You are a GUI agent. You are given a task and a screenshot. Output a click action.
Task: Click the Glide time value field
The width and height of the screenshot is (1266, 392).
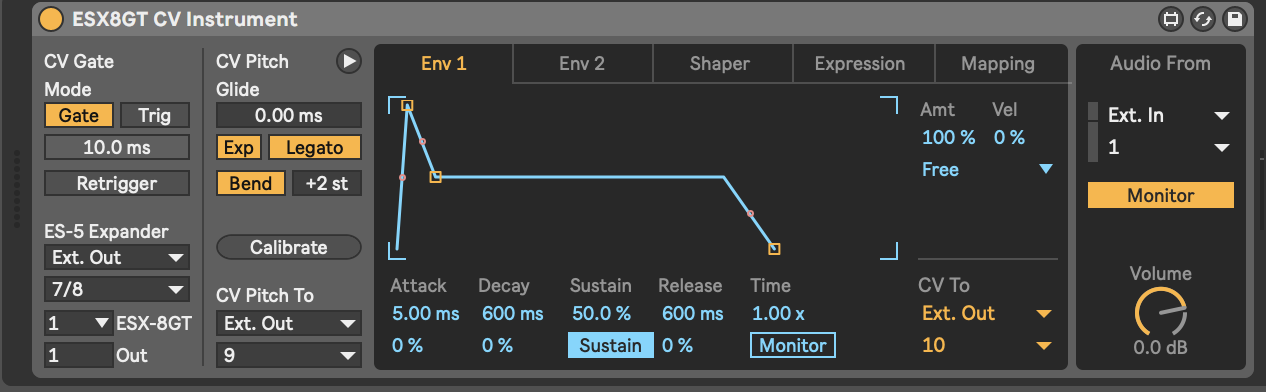[x=289, y=116]
